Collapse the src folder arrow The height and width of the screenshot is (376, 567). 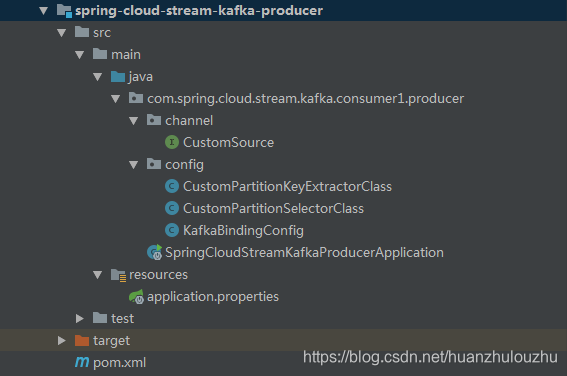[x=61, y=33]
